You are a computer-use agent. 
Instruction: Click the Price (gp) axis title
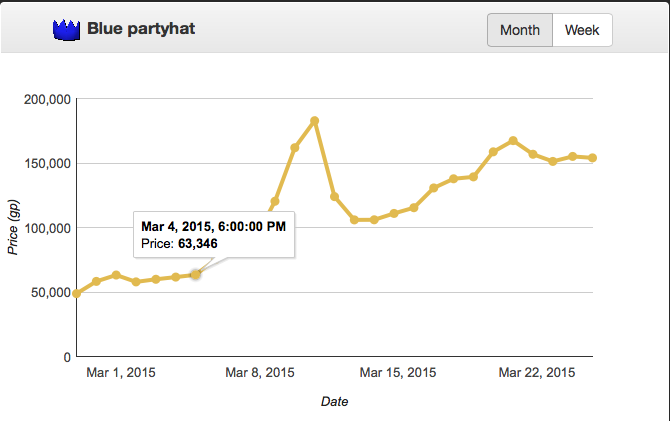[14, 227]
